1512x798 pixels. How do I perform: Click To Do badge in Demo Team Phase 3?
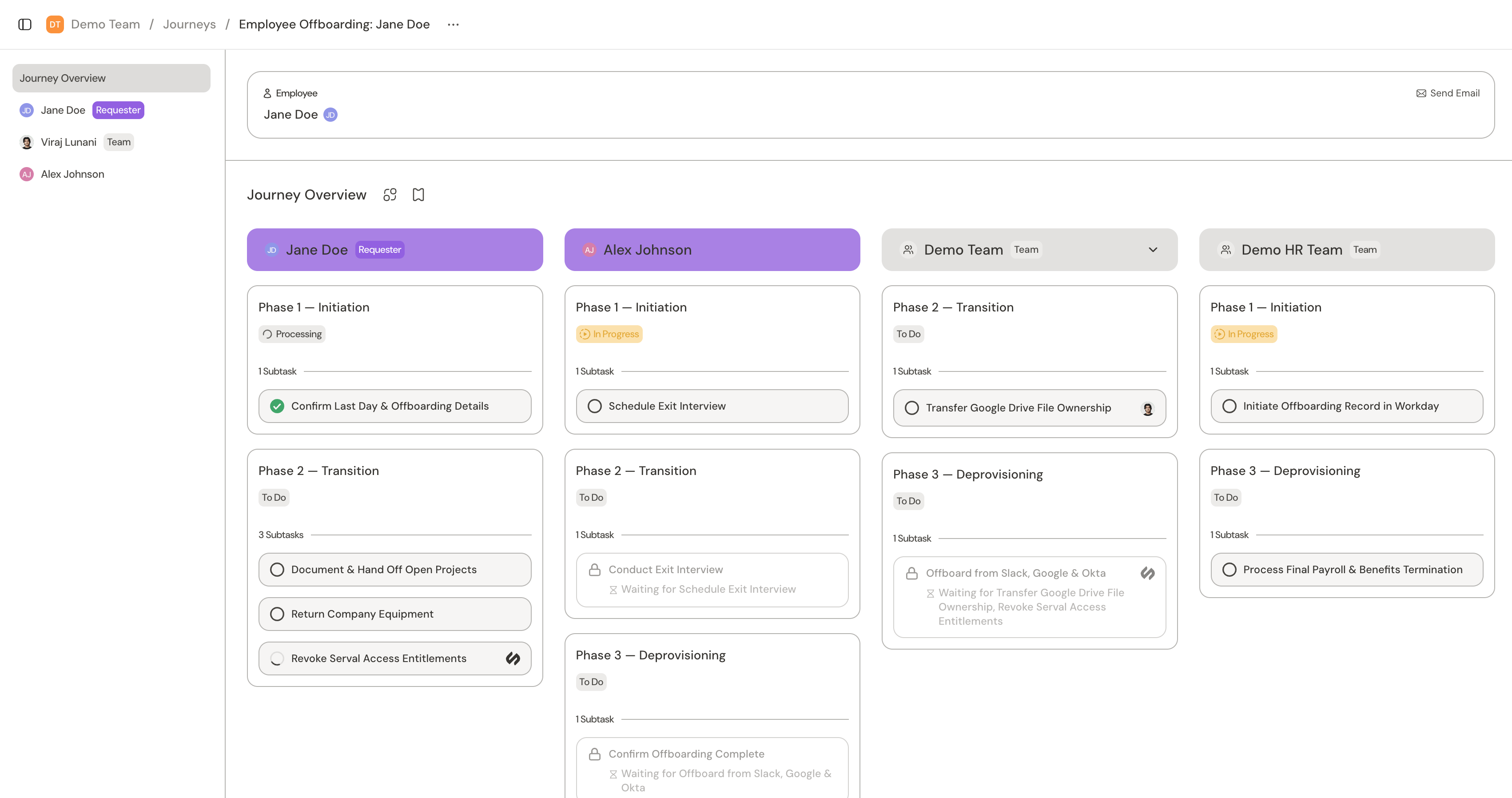[x=908, y=502]
